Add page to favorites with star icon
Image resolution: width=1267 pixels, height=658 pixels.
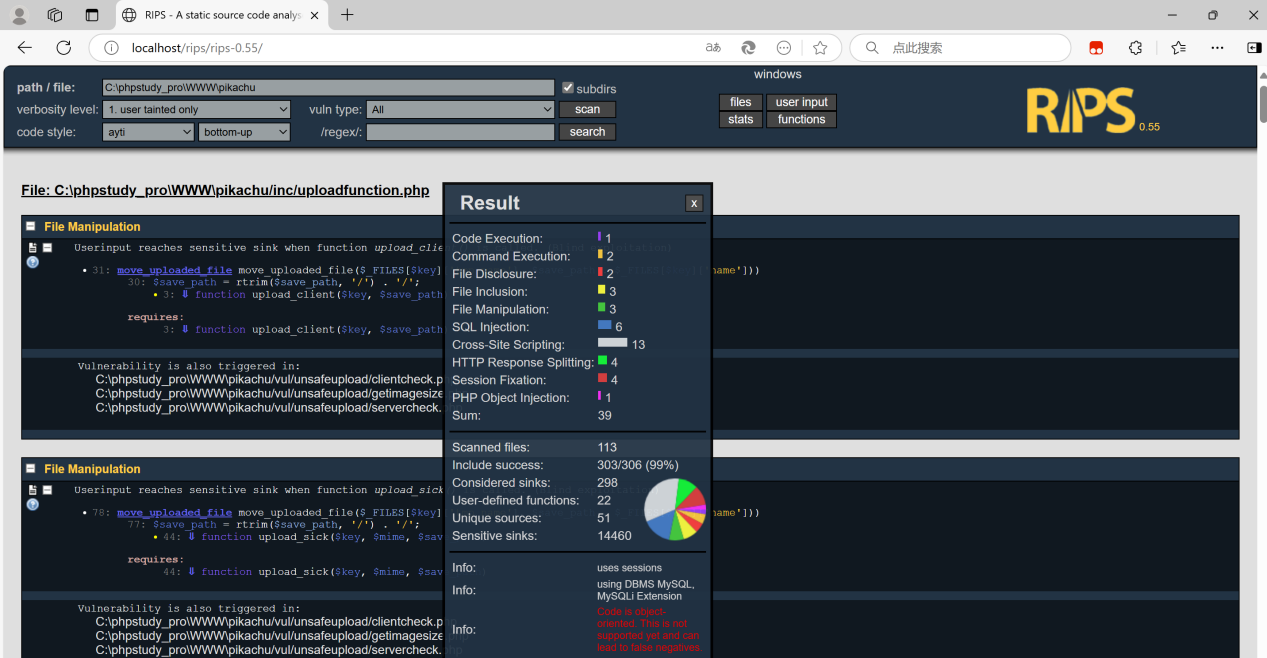(820, 47)
